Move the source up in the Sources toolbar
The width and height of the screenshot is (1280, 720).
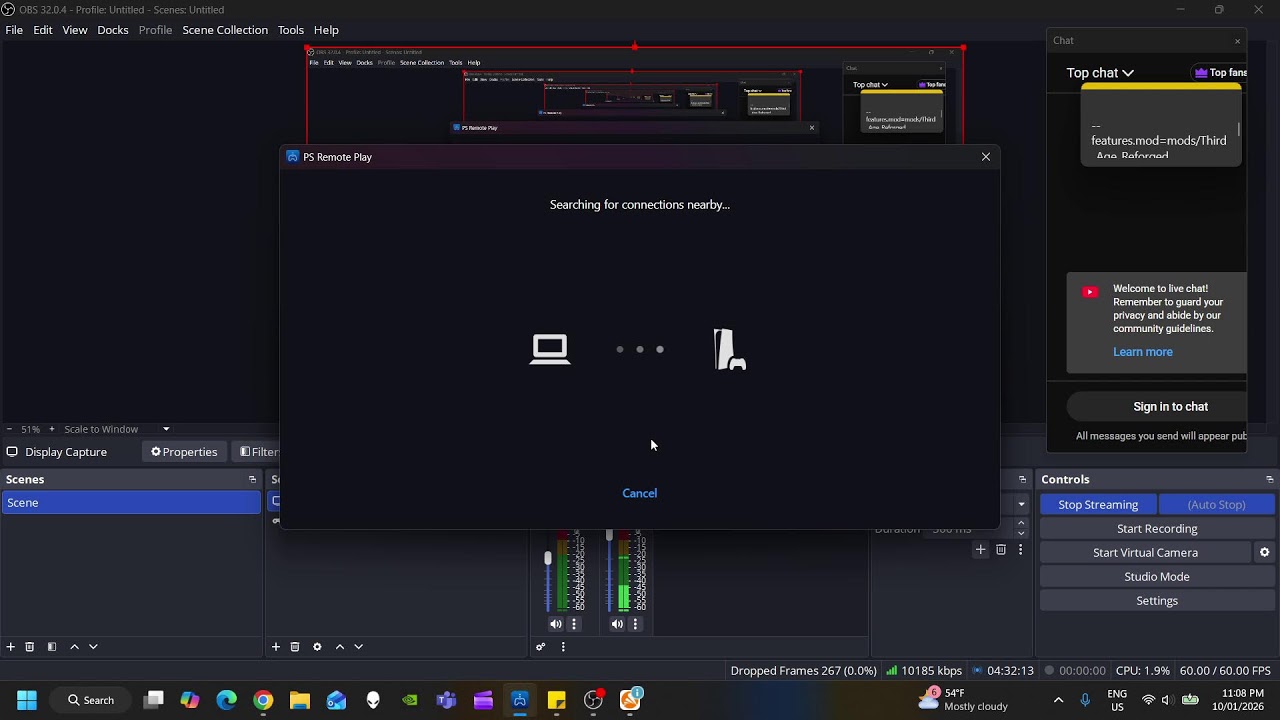click(x=340, y=647)
